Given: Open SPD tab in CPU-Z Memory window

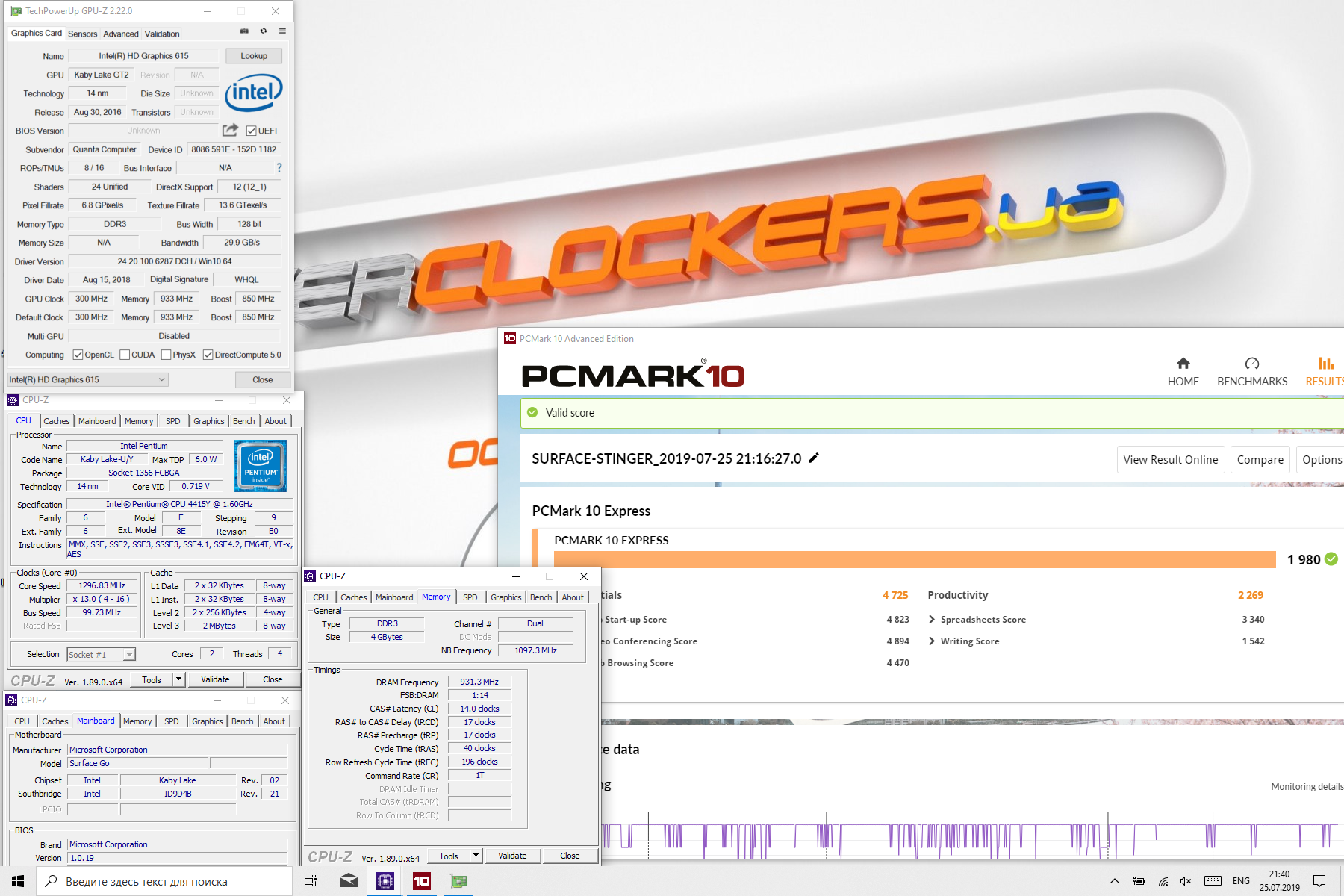Looking at the screenshot, I should coord(470,597).
